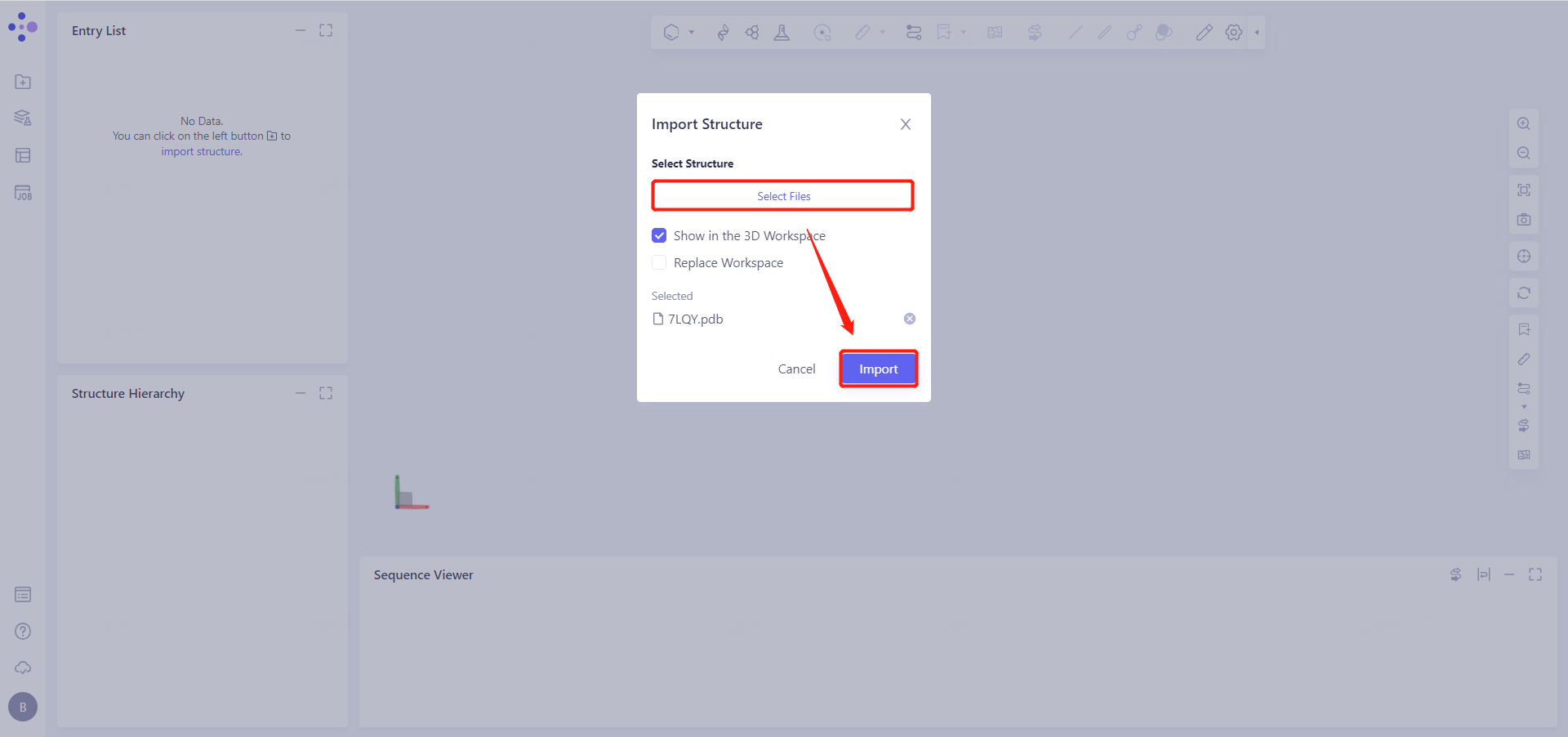Collapse the top toolbar with arrow
Screen dimensions: 1568x737
pos(1257,33)
